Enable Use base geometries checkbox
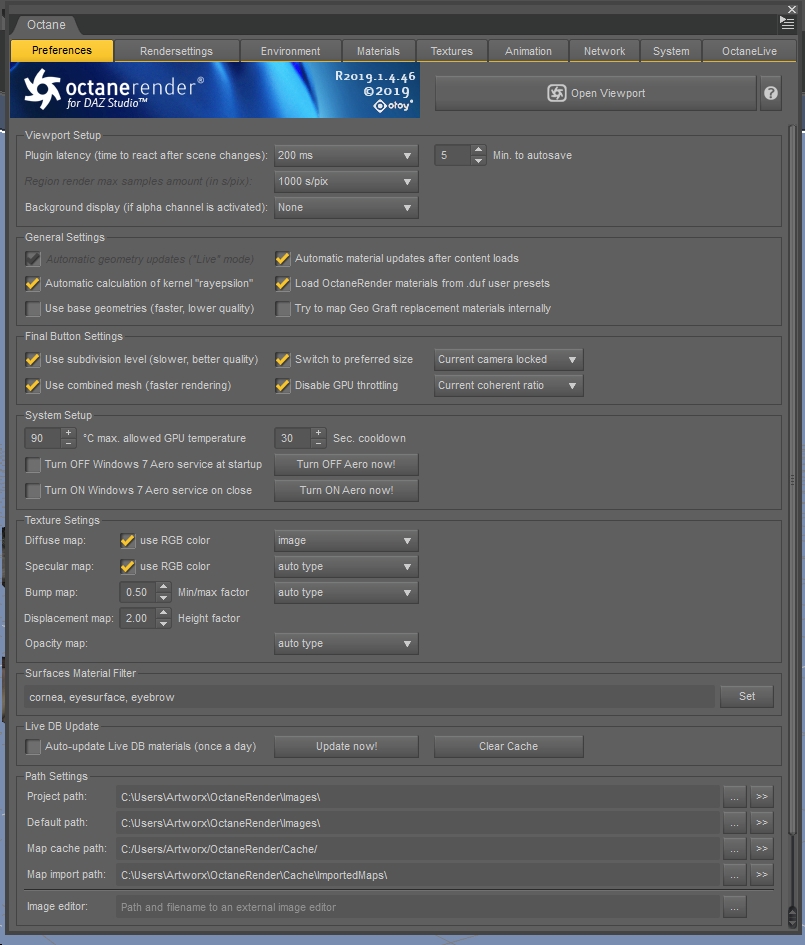 click(33, 309)
